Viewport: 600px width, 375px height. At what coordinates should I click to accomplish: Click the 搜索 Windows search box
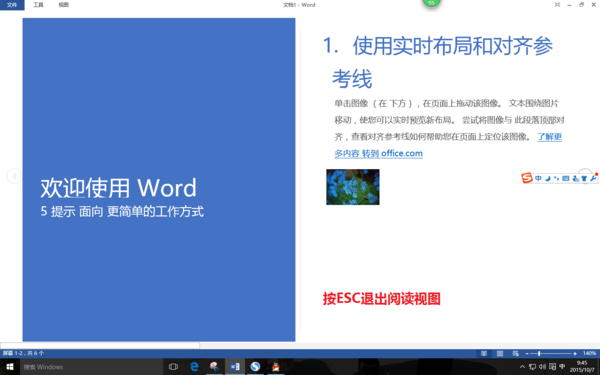coord(92,367)
